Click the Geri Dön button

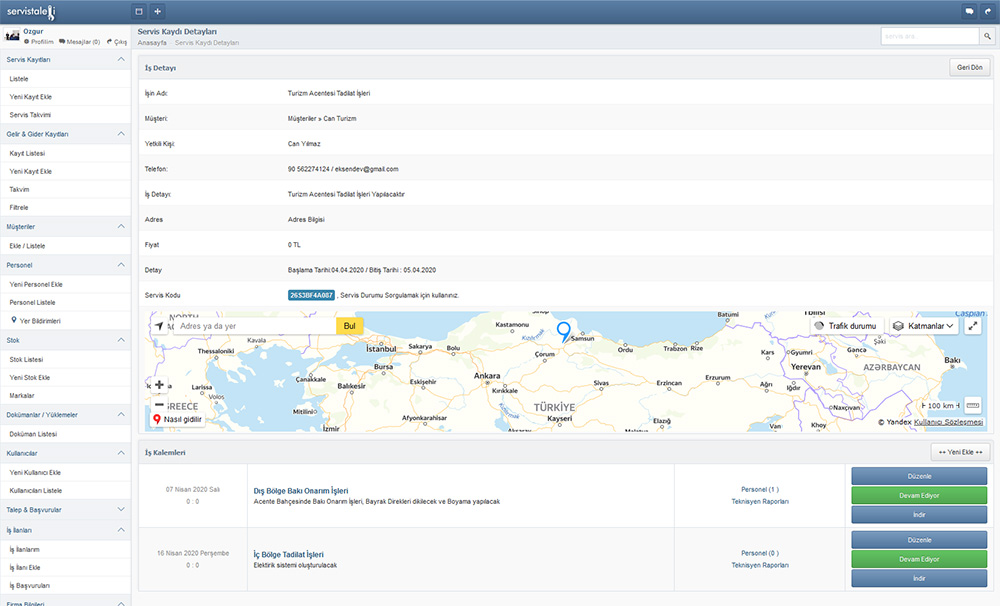point(969,68)
